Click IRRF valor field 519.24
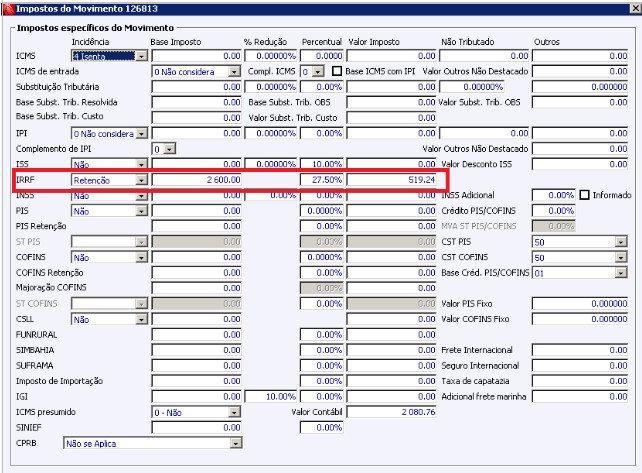This screenshot has width=642, height=473. [391, 180]
